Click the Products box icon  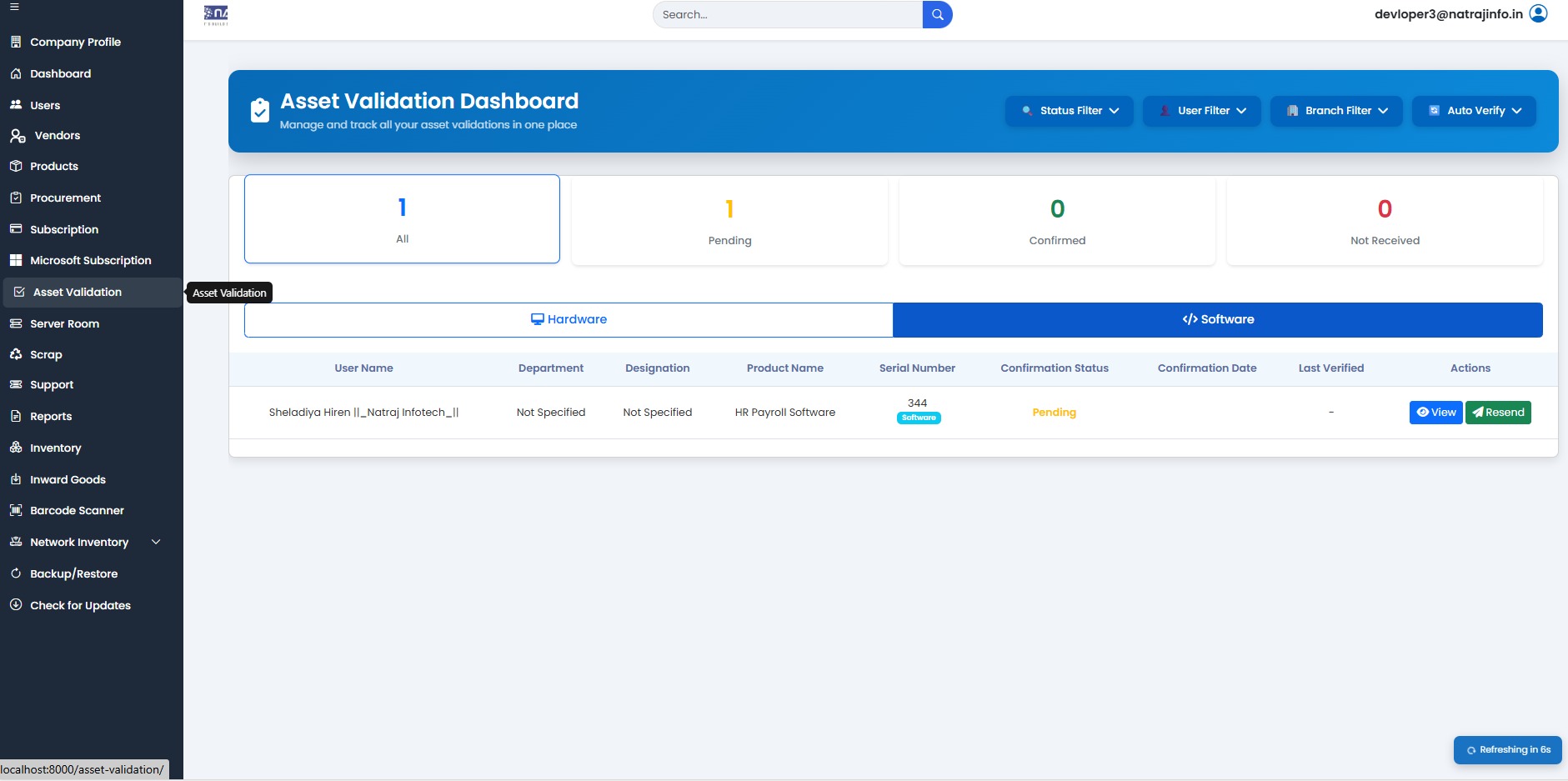(x=16, y=166)
